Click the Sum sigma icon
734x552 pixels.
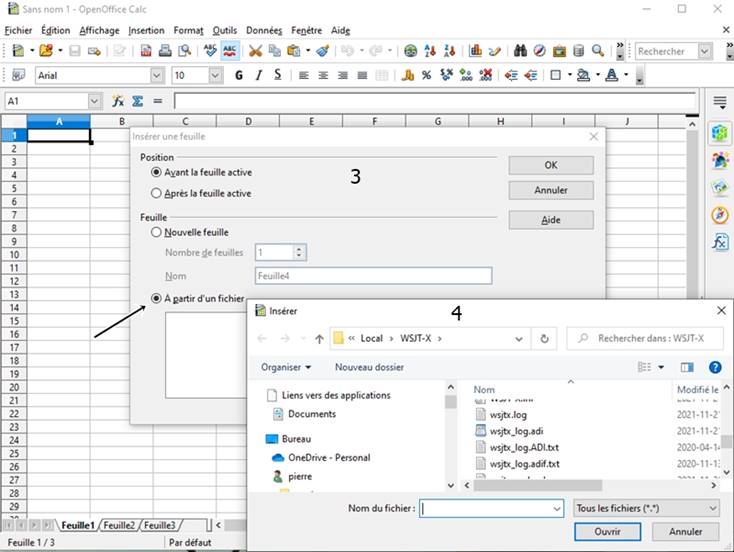point(137,101)
